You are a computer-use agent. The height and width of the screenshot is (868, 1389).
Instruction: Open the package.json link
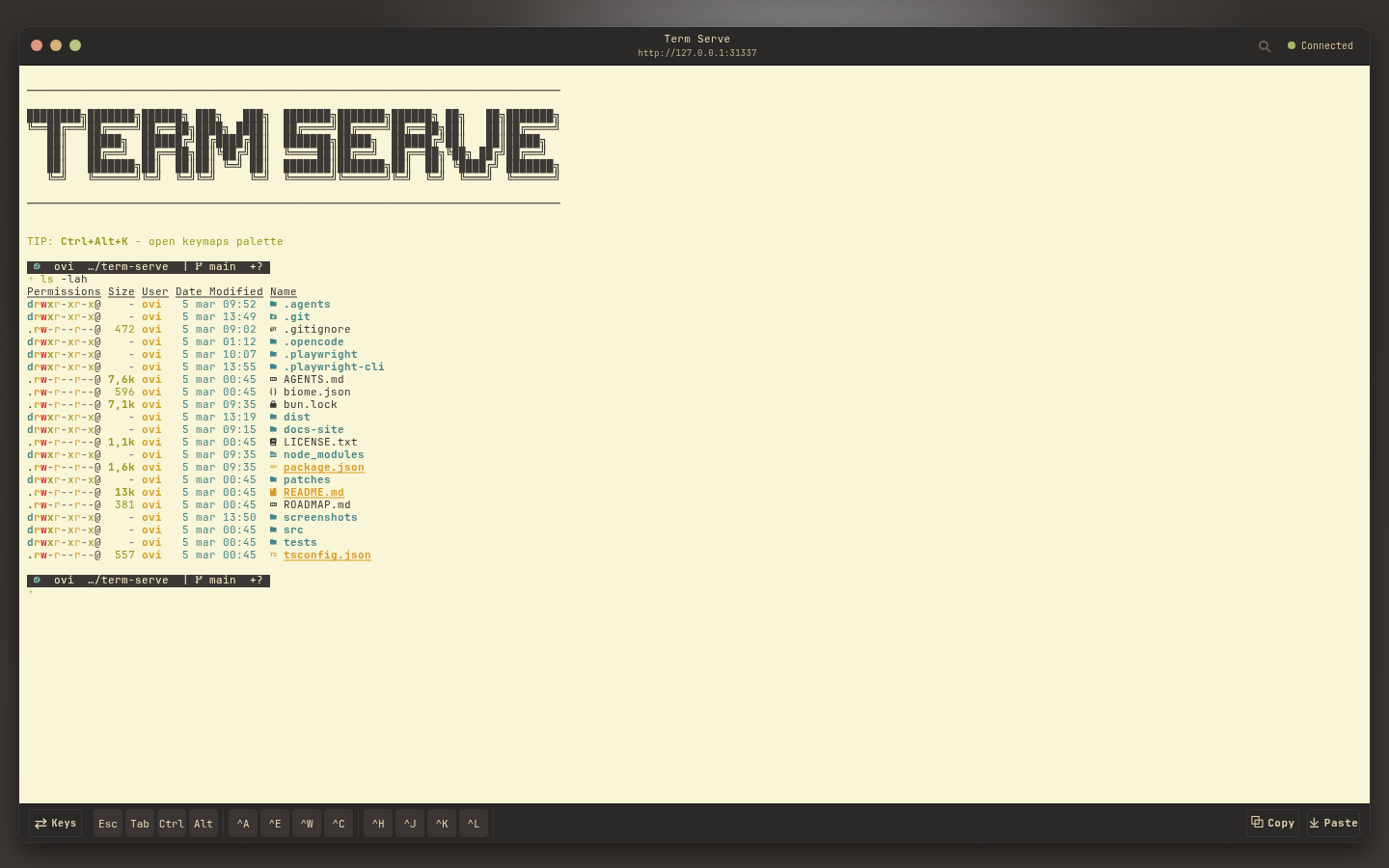pyautogui.click(x=324, y=467)
